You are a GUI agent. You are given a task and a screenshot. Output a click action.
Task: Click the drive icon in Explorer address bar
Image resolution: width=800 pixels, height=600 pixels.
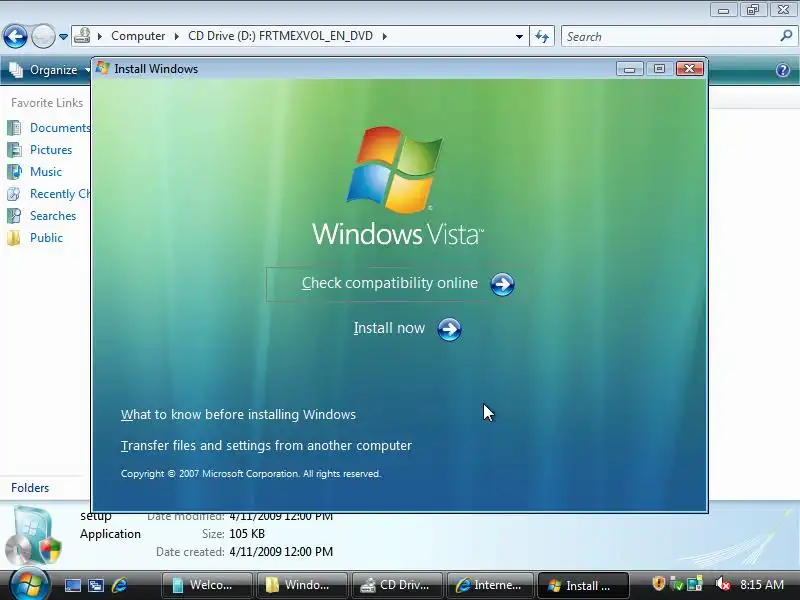click(x=82, y=36)
